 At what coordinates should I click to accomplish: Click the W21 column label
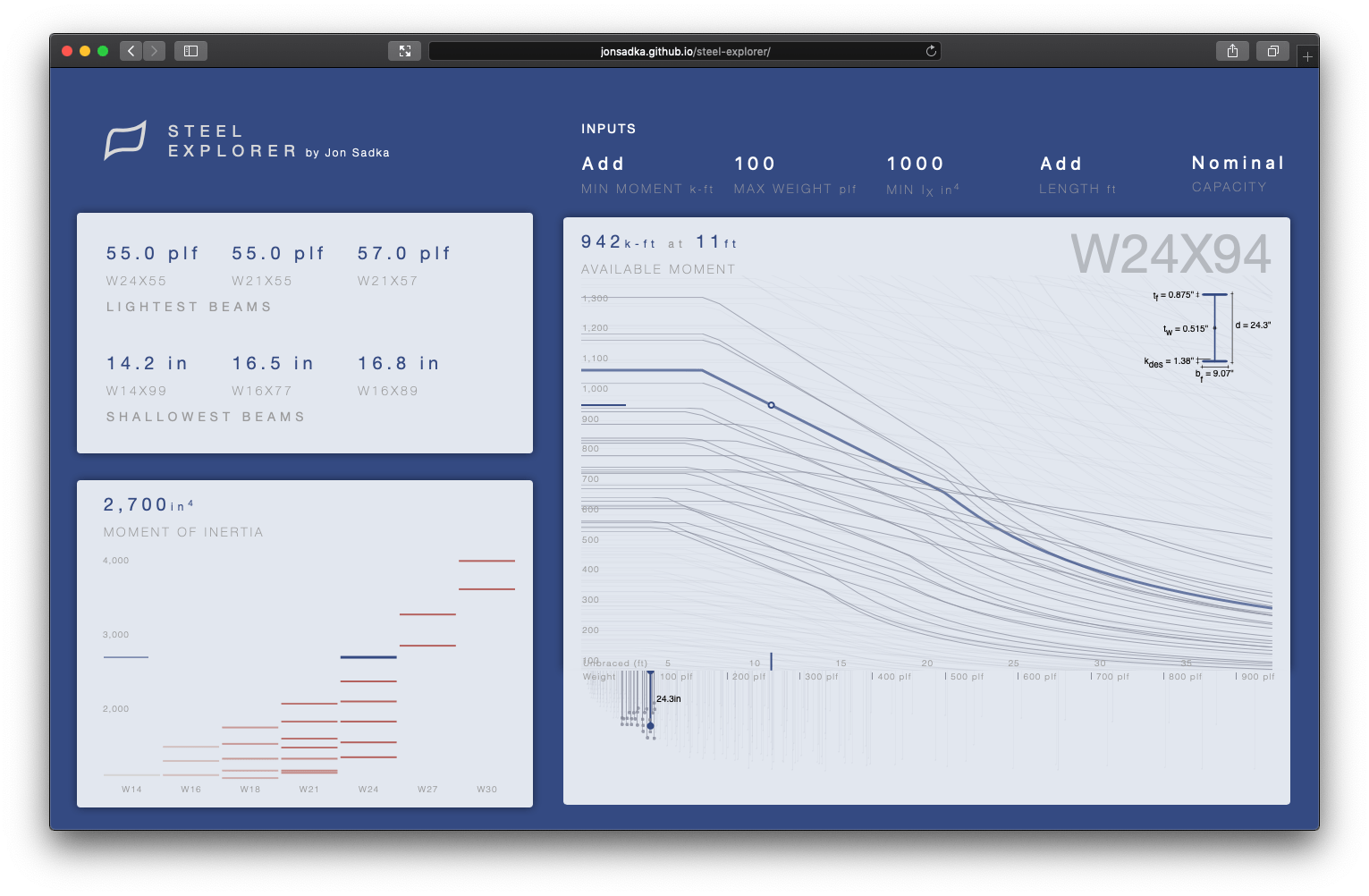(309, 790)
